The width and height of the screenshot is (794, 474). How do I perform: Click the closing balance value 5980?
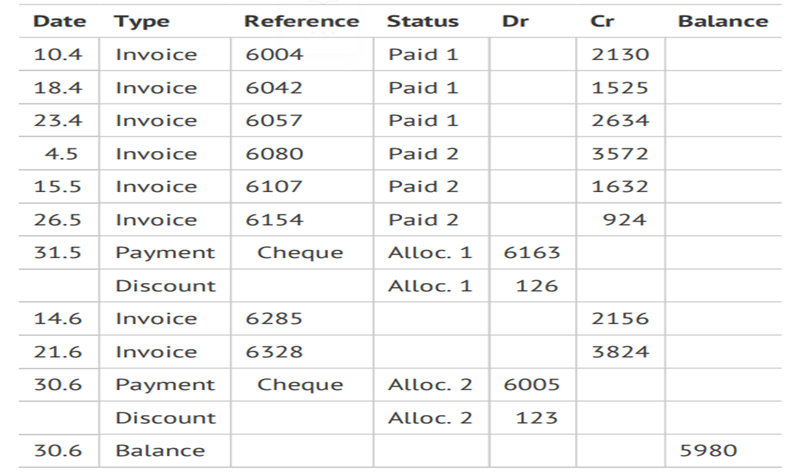(708, 451)
